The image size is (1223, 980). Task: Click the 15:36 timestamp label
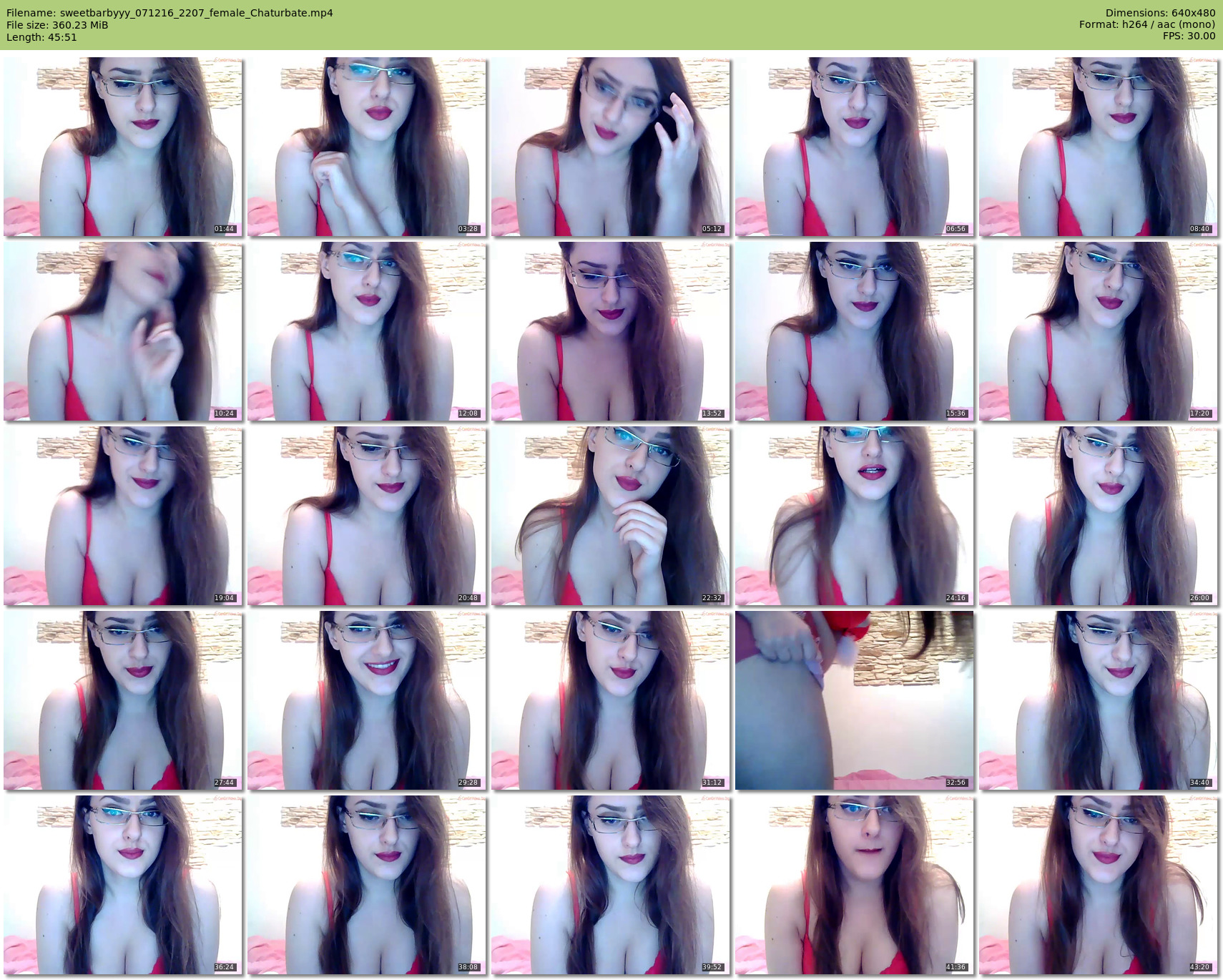tap(956, 413)
